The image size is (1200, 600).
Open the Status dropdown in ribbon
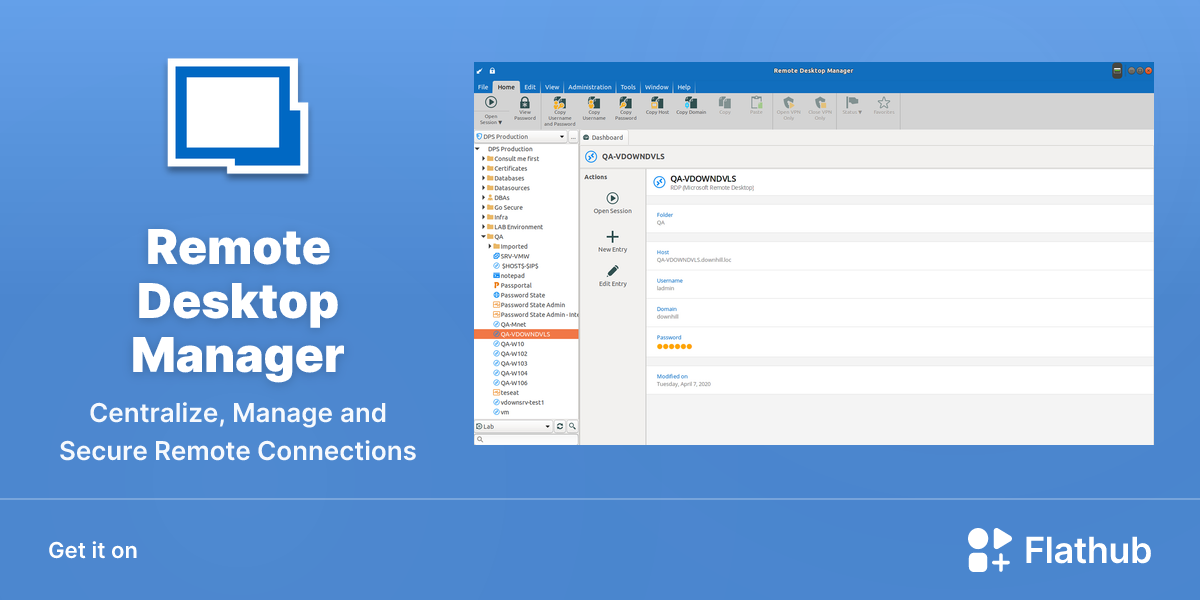point(852,106)
